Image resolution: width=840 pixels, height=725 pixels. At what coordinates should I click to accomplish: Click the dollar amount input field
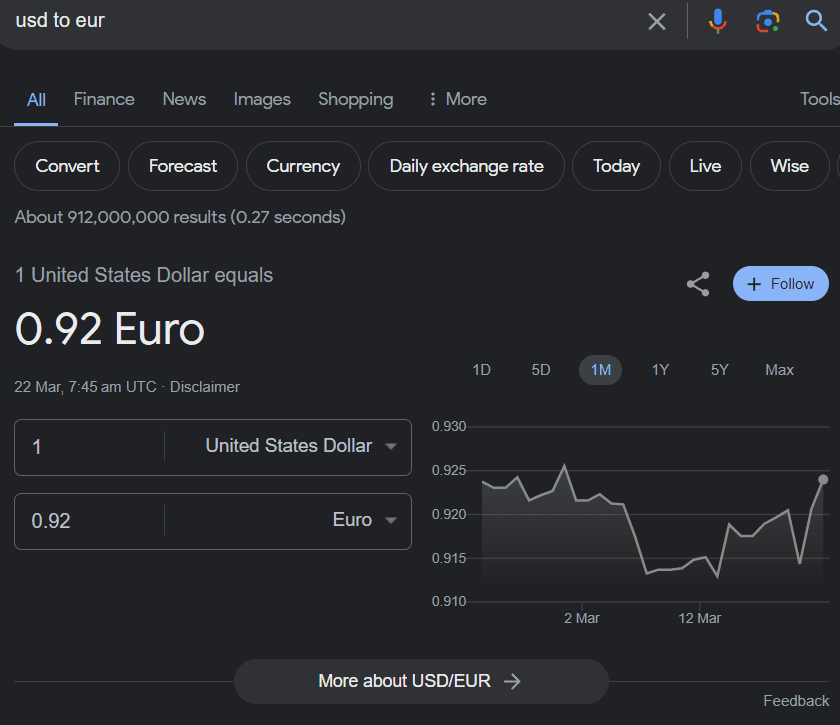click(90, 446)
